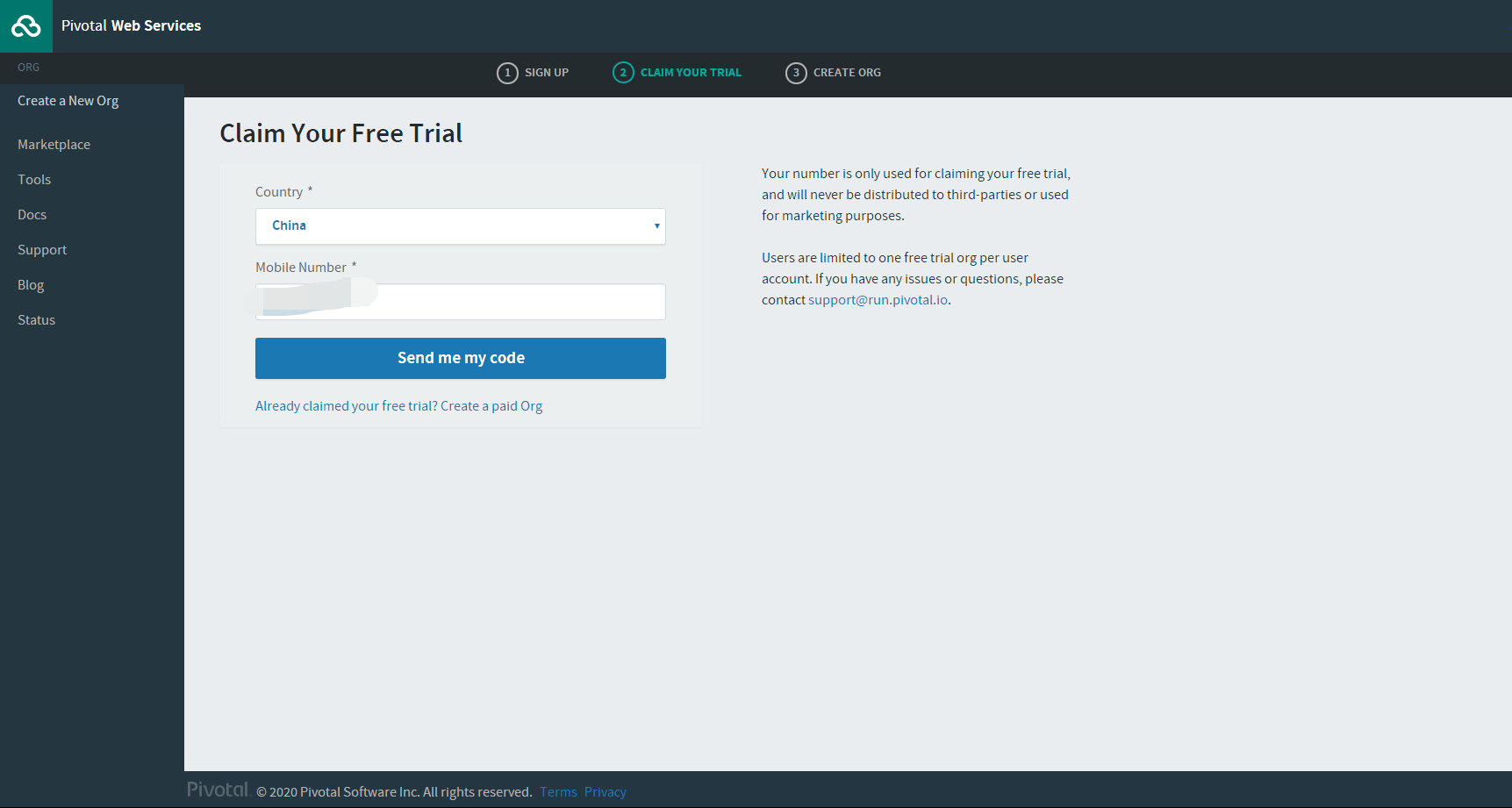Viewport: 1512px width, 808px height.
Task: Select CLAIM YOUR TRIAL step label
Action: click(x=691, y=73)
